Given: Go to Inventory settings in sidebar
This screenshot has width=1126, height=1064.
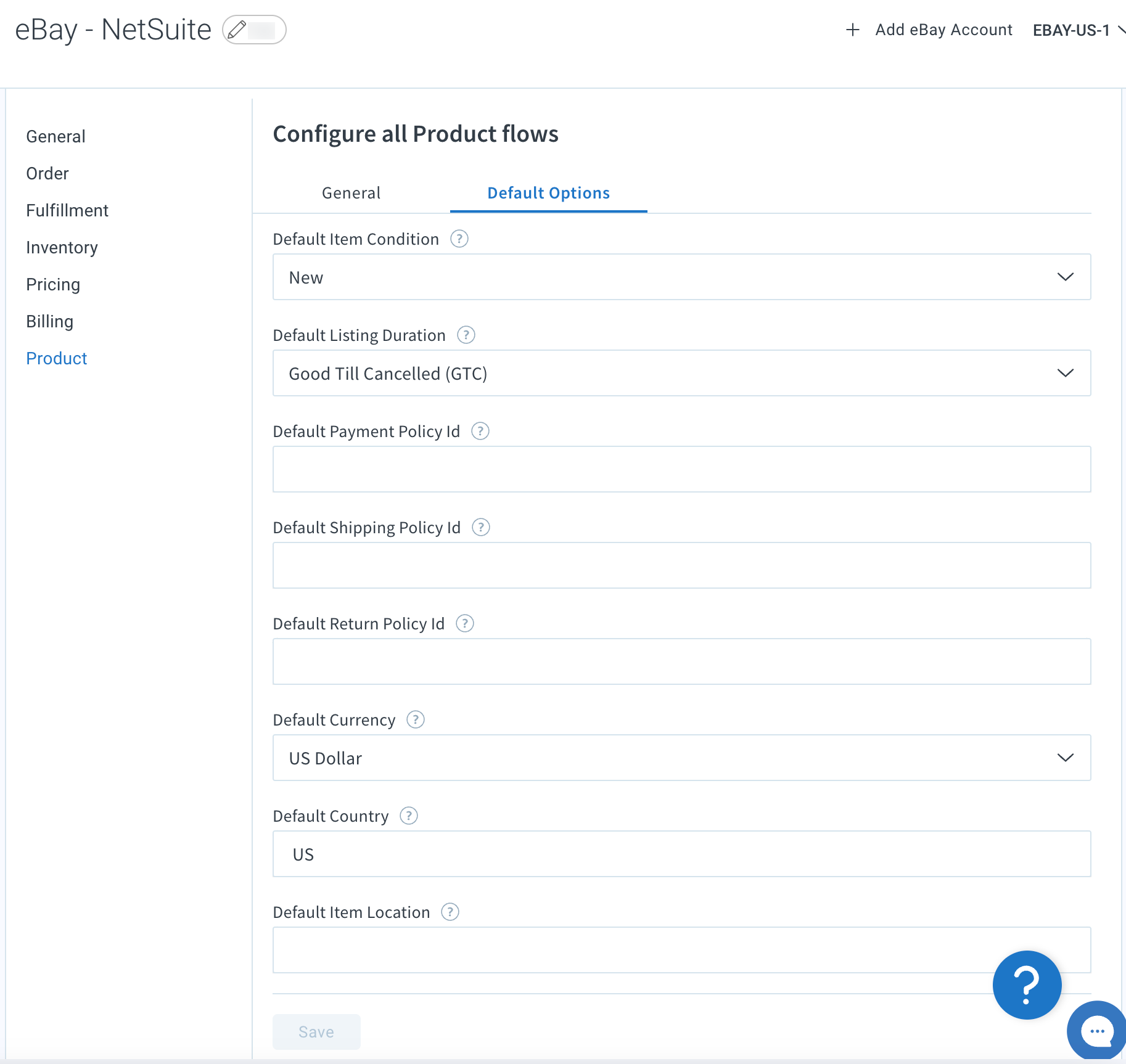Looking at the screenshot, I should click(x=62, y=247).
